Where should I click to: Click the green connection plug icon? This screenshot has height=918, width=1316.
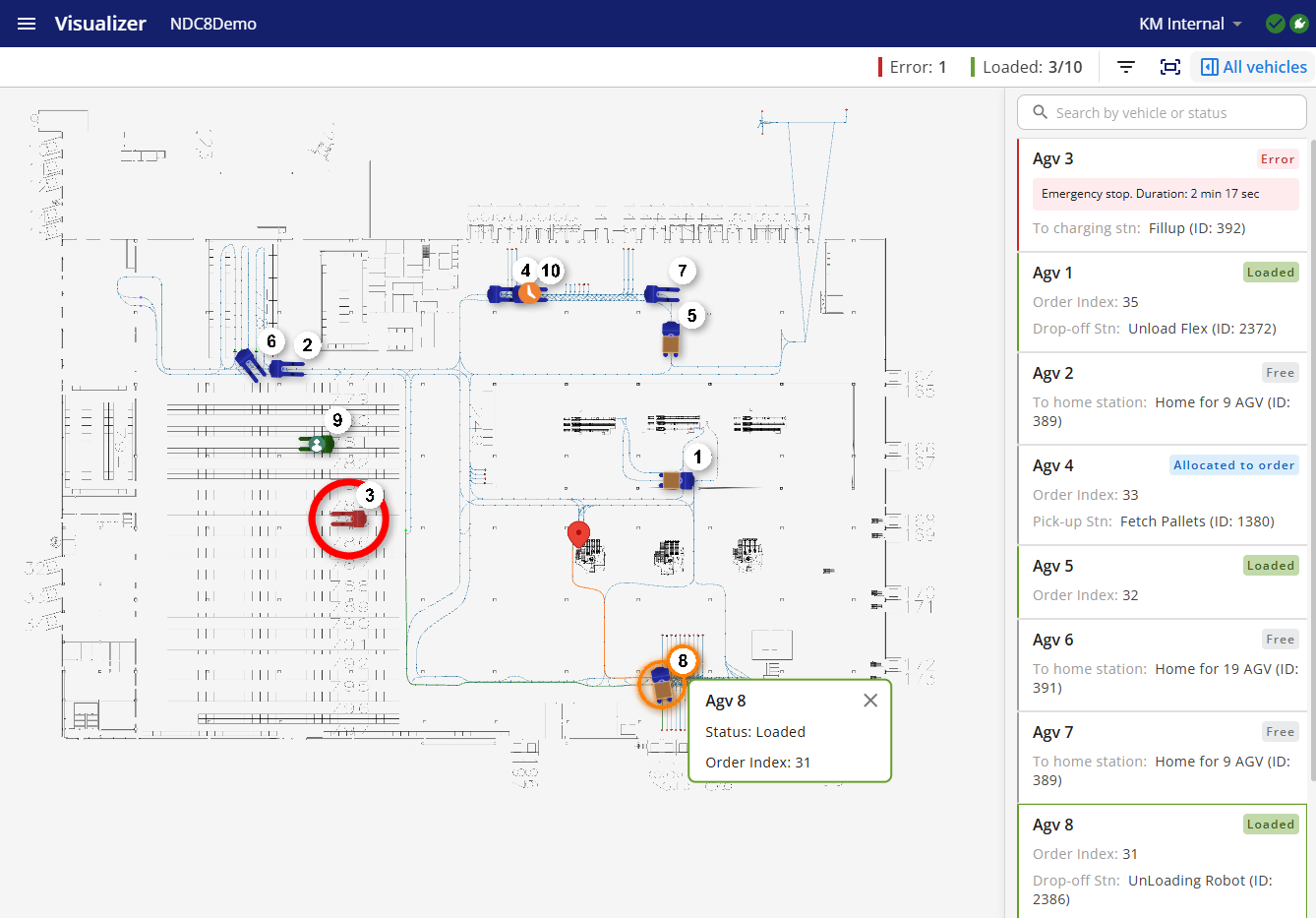click(x=1299, y=24)
